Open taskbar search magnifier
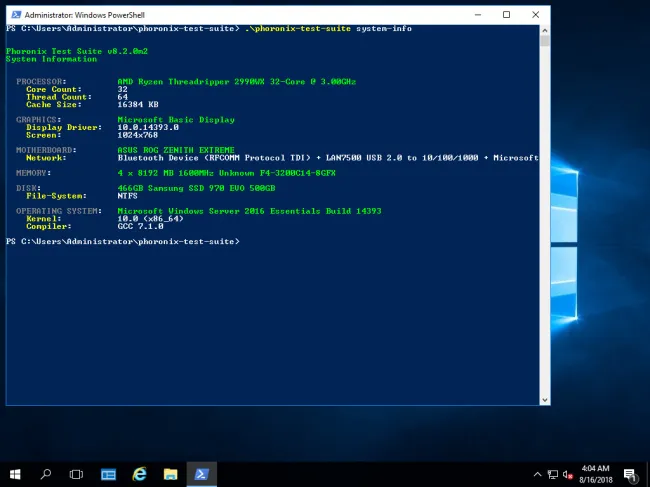 click(x=46, y=474)
